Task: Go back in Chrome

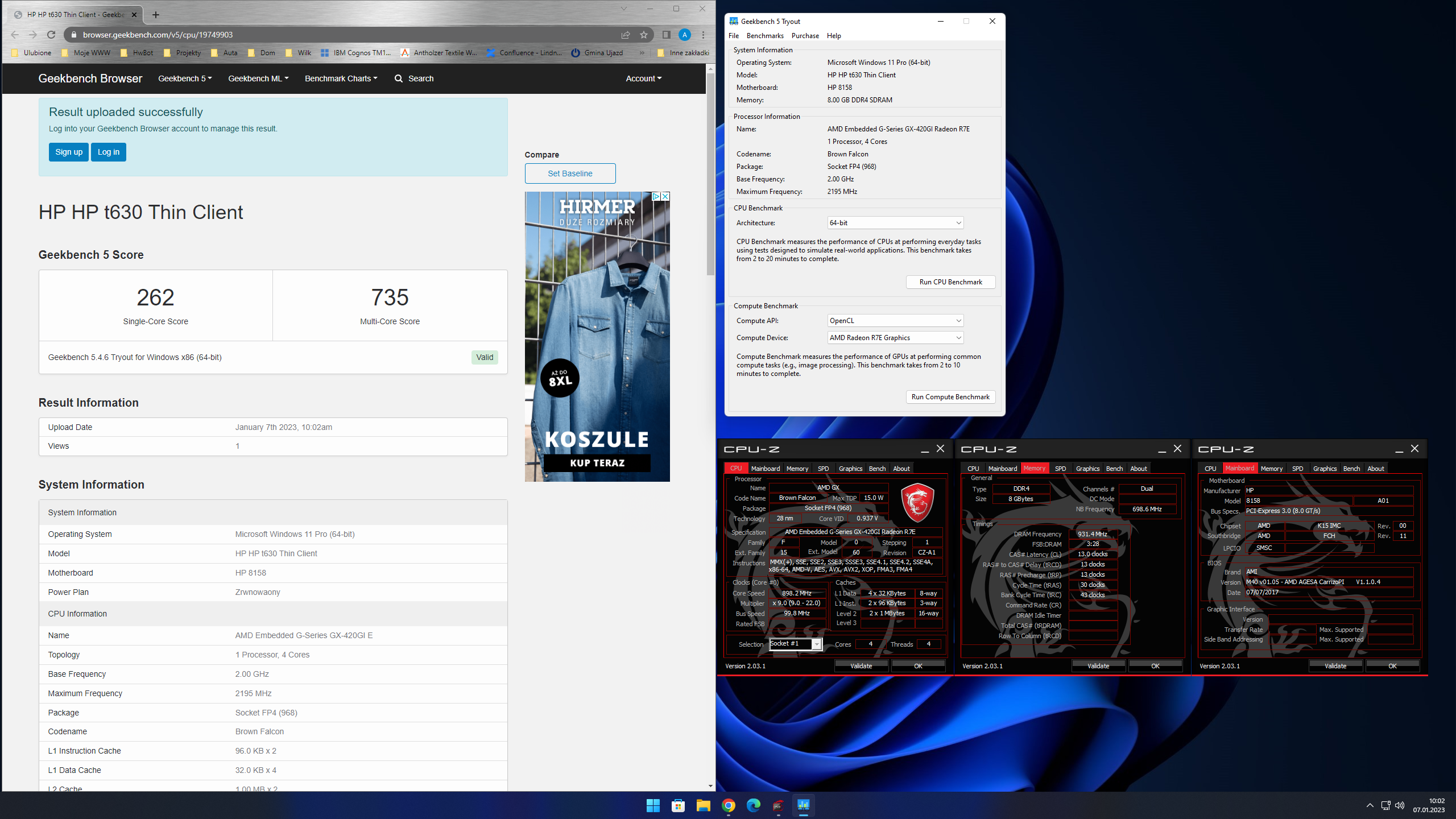Action: click(15, 35)
